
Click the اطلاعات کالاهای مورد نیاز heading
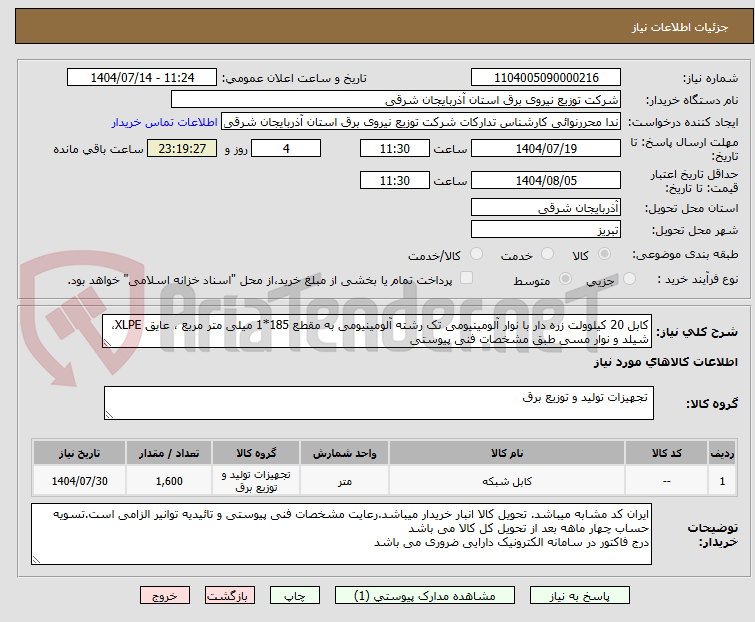pyautogui.click(x=665, y=363)
